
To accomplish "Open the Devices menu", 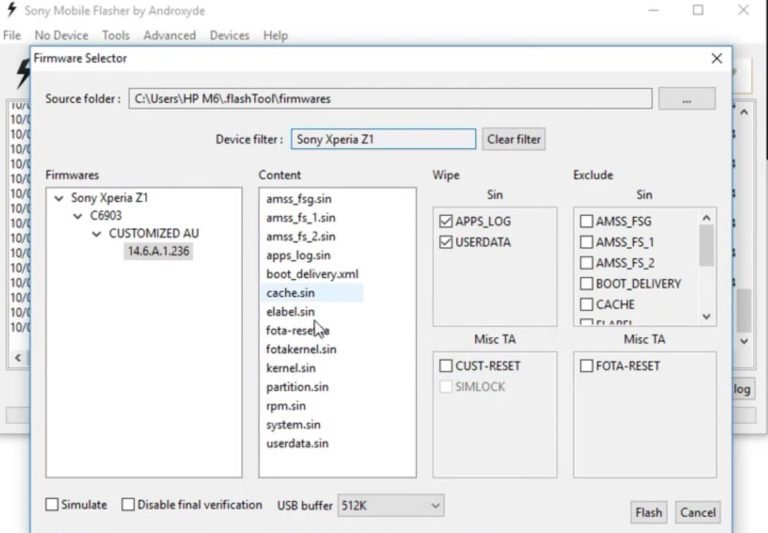I will [x=229, y=35].
